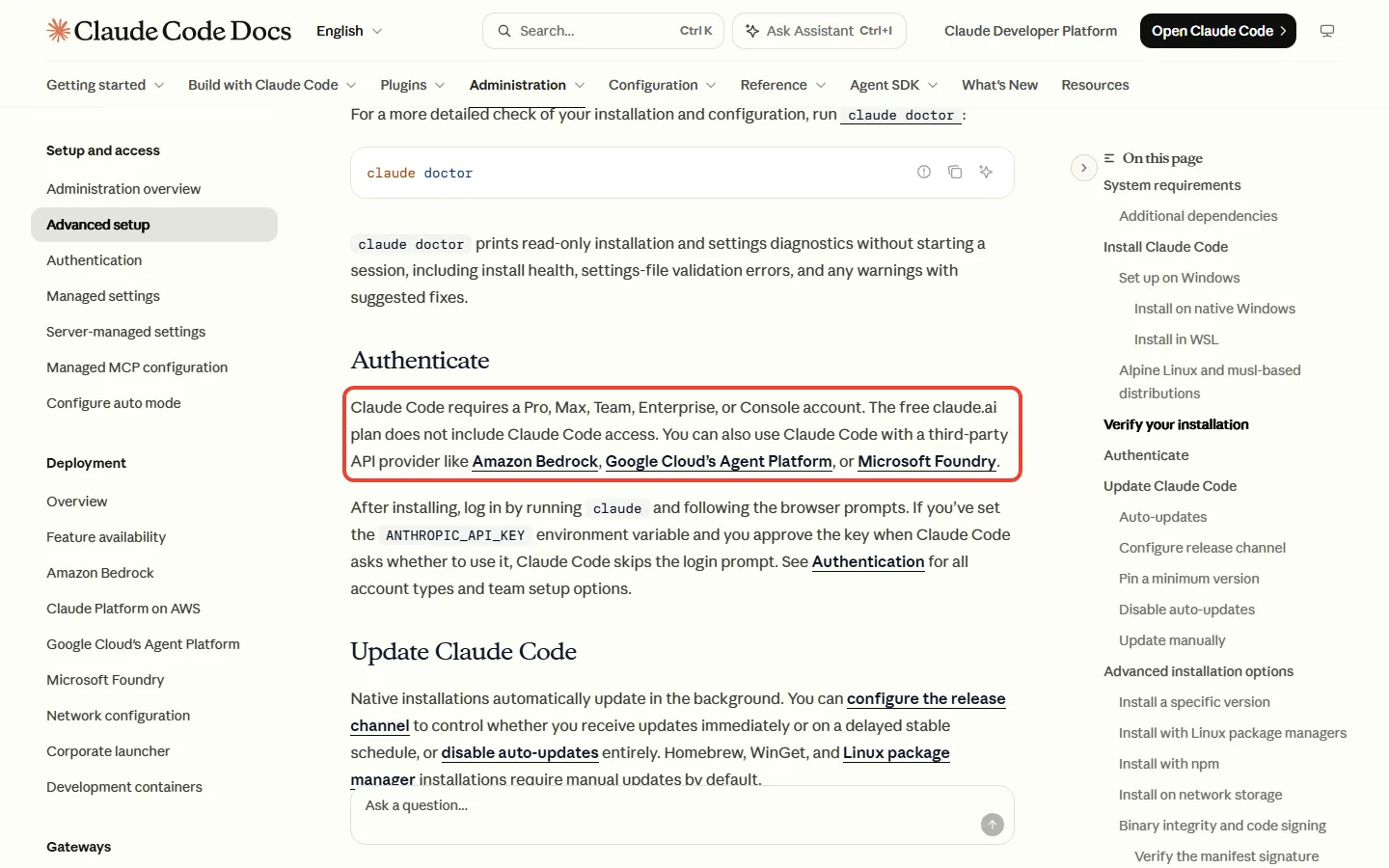Click the report icon in claude doctor block
This screenshot has width=1389, height=868.
pos(924,172)
